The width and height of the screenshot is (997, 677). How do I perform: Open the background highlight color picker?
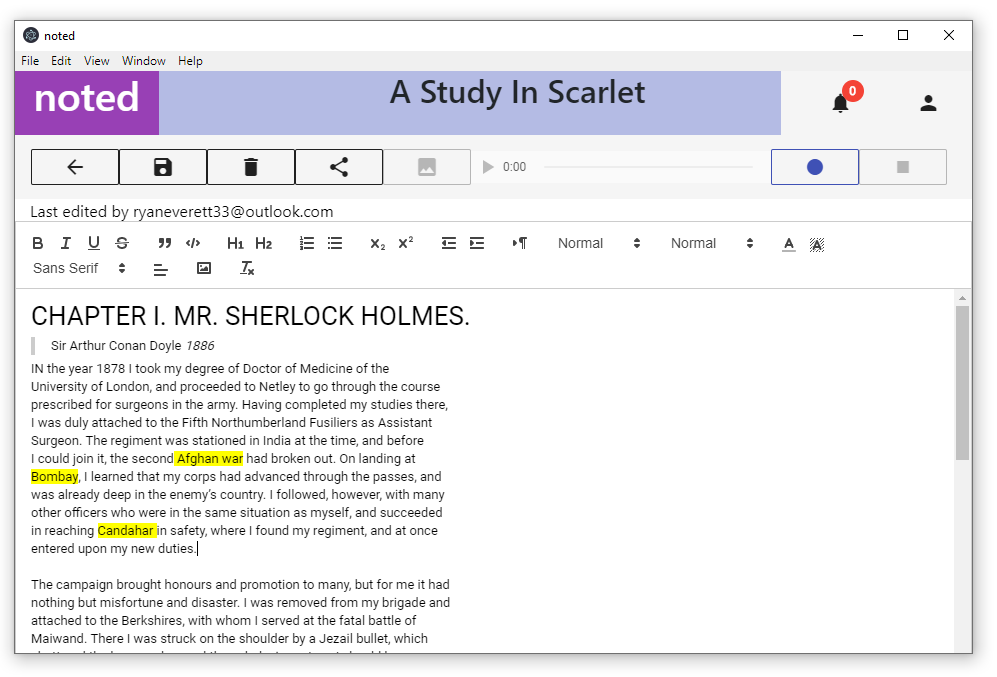(x=816, y=244)
